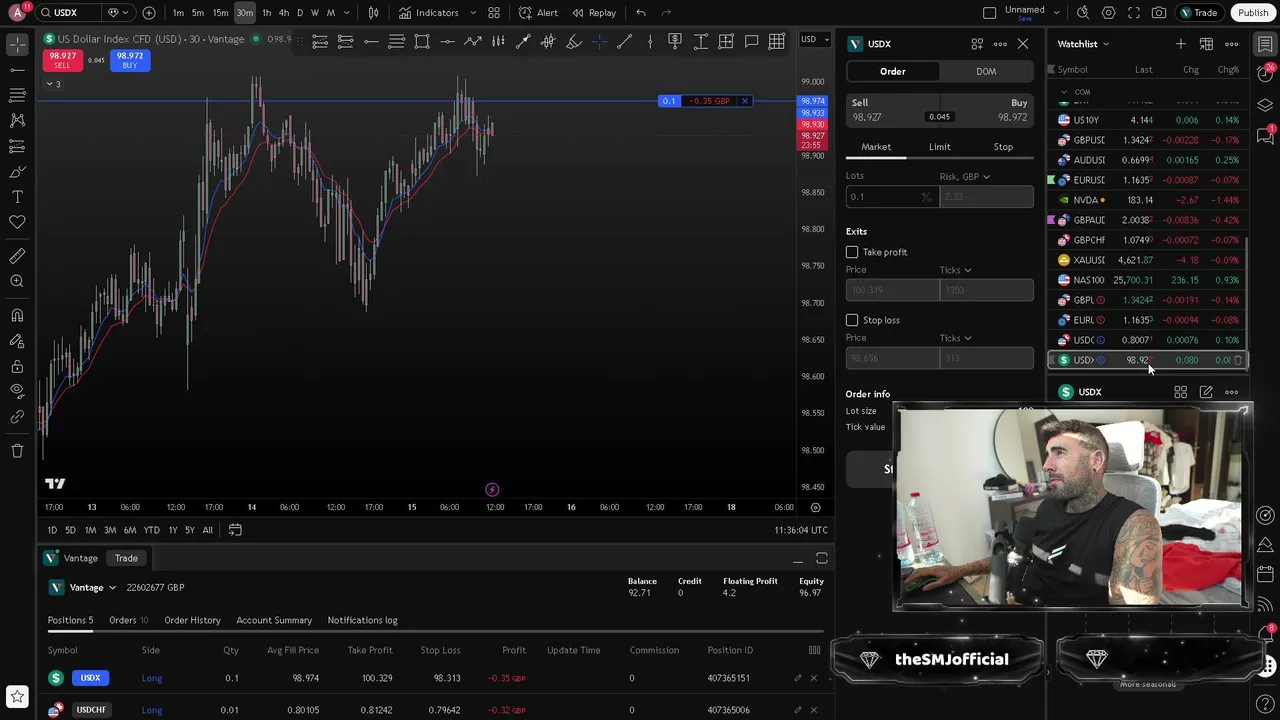Click the Alert clock icon
Viewport: 1280px width, 720px height.
point(525,13)
